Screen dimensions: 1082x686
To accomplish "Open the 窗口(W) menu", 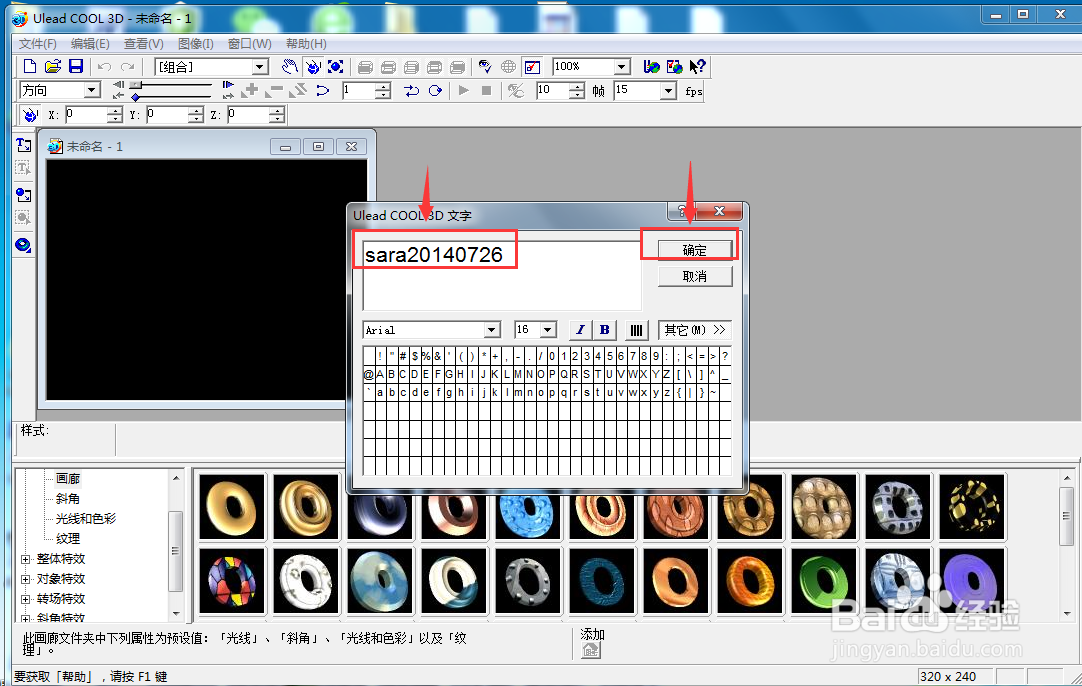I will [x=249, y=43].
